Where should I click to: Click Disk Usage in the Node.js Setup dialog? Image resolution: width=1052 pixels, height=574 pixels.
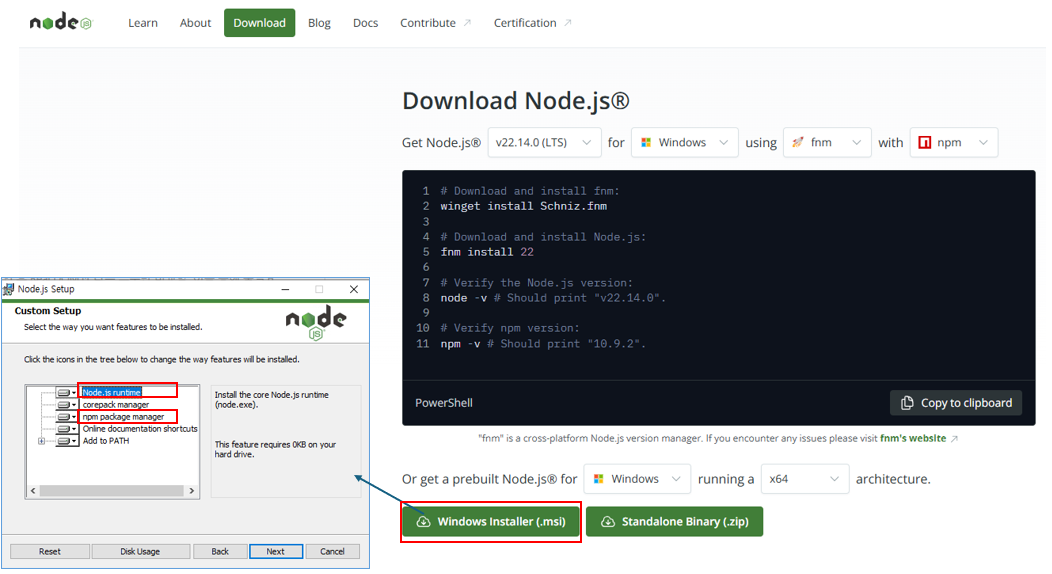(x=140, y=551)
